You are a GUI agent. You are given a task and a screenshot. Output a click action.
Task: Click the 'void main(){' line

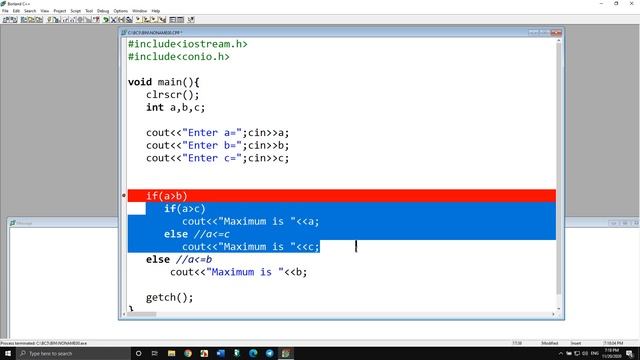click(x=164, y=82)
